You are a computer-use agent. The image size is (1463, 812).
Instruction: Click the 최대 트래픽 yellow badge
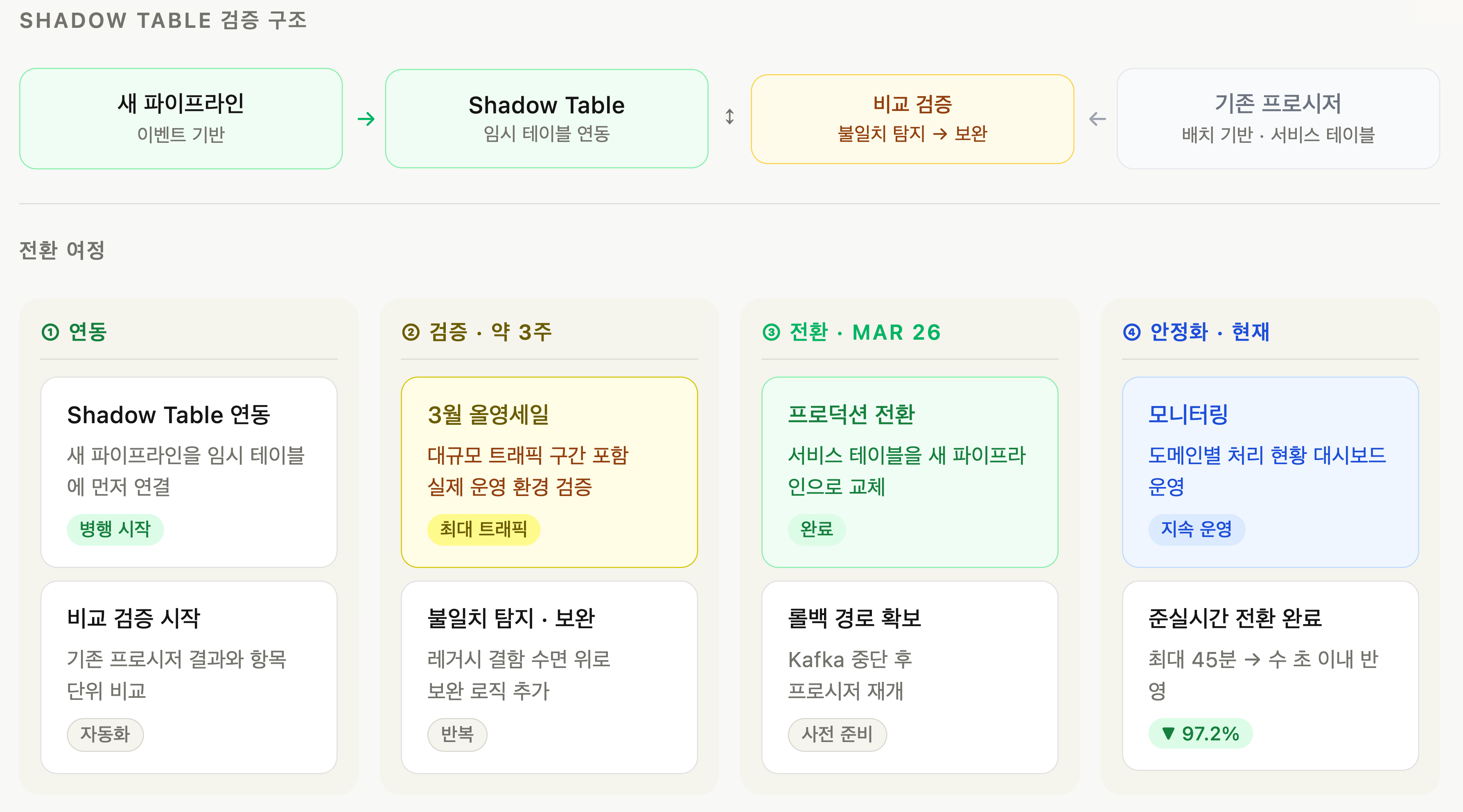tap(483, 529)
